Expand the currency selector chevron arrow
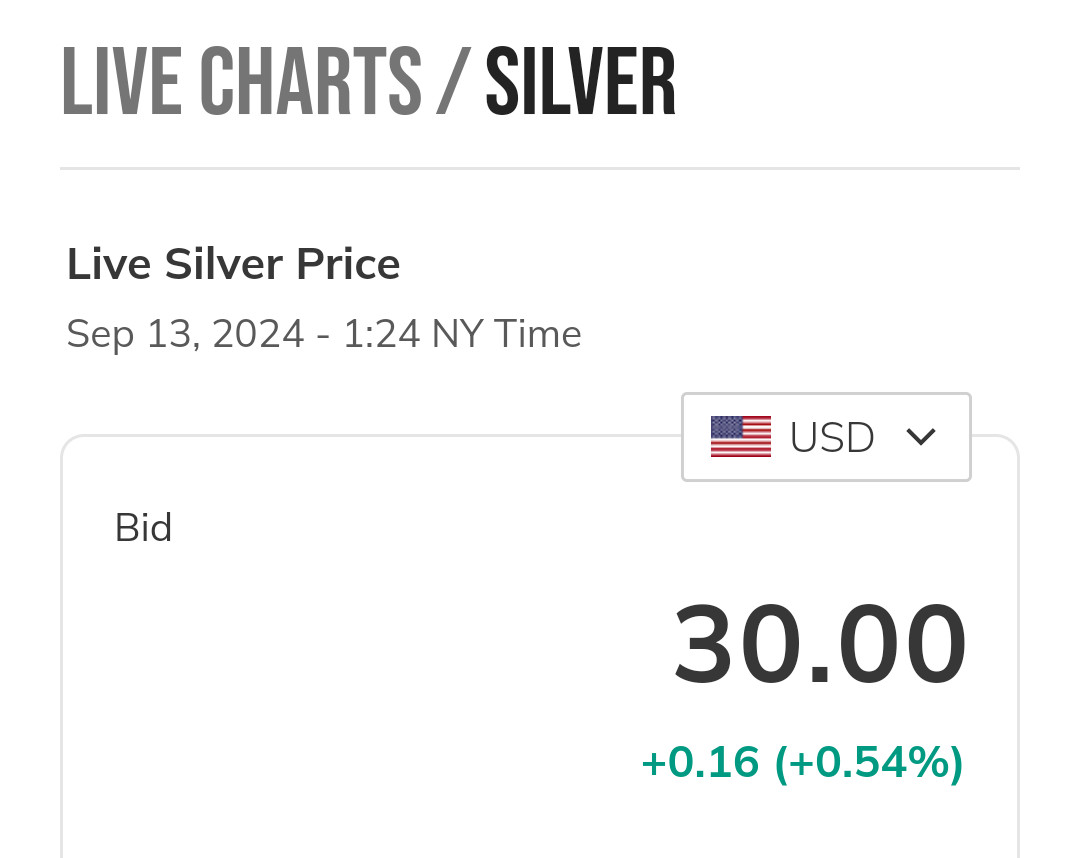This screenshot has width=1080, height=858. (x=920, y=437)
